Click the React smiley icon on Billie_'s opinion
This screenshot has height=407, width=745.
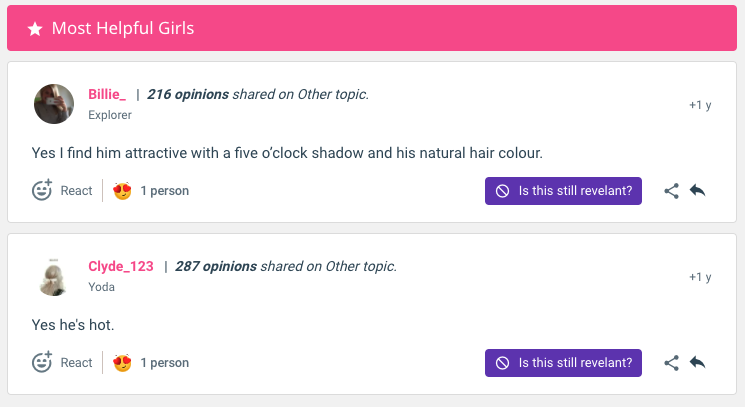42,190
